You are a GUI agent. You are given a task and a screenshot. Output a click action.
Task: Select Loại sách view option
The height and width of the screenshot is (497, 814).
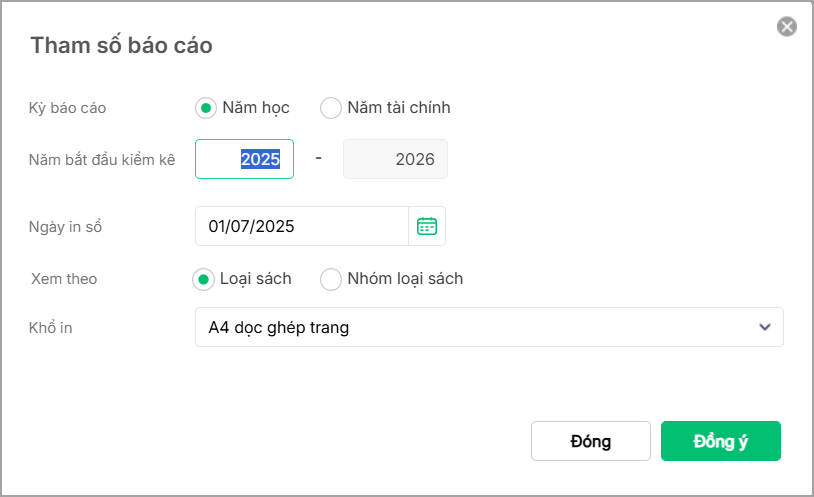(x=204, y=279)
